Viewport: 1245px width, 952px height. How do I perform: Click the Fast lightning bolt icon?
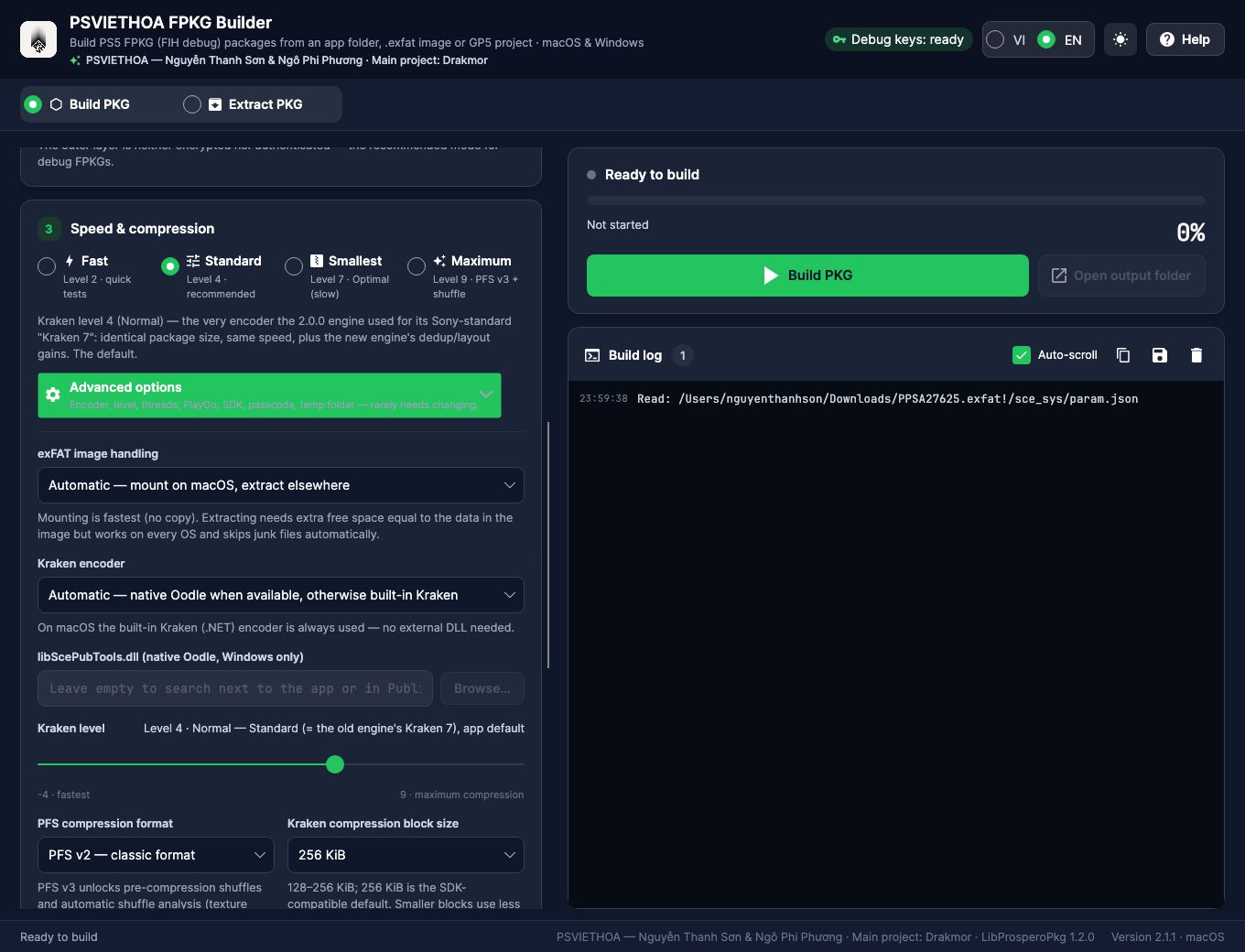tap(70, 261)
